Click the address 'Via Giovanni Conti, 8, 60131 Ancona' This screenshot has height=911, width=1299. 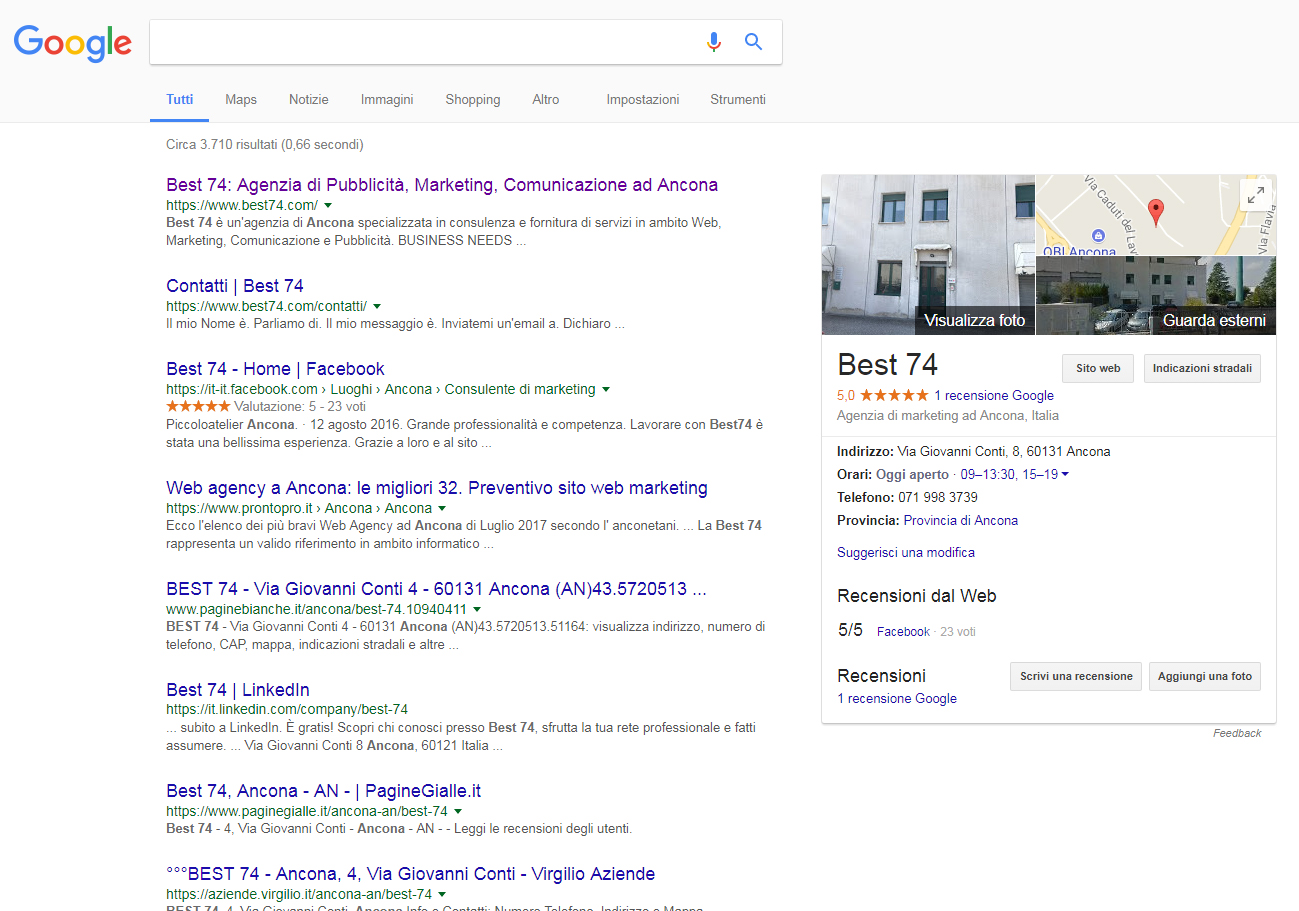click(x=1004, y=451)
